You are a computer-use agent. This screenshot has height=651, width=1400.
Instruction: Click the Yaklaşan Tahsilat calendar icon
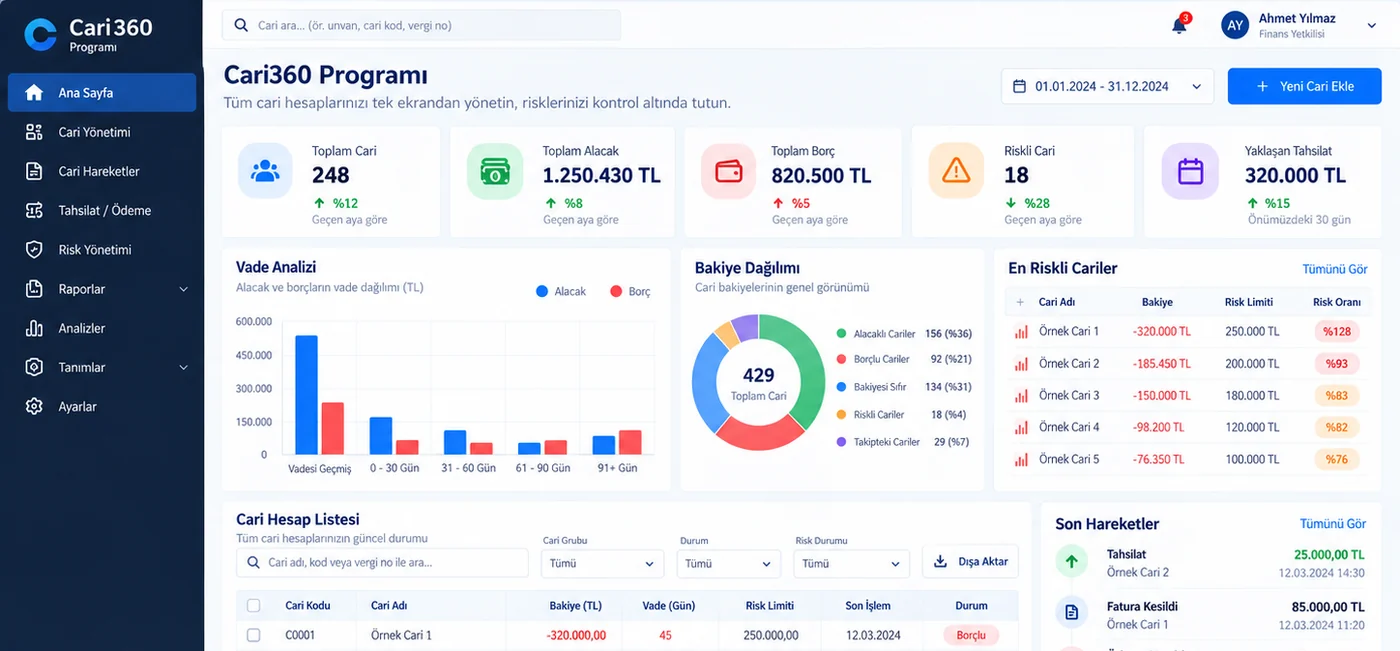pyautogui.click(x=1190, y=171)
